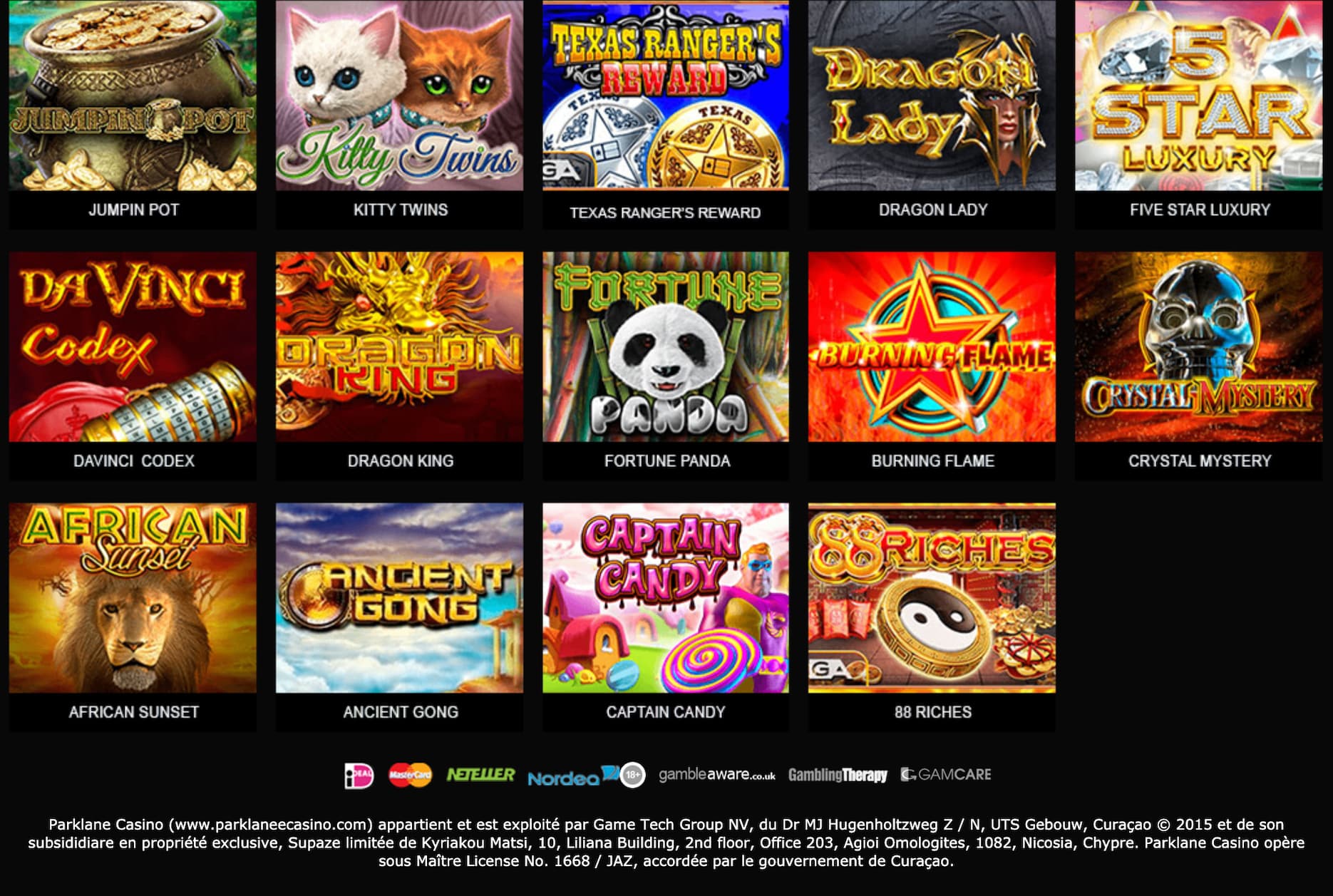Select the CRYSTAL MYSTERY title label
The image size is (1333, 896).
1200,461
